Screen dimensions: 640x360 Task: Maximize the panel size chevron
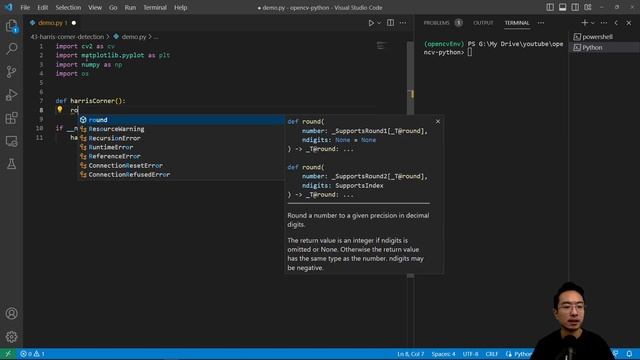coord(616,23)
